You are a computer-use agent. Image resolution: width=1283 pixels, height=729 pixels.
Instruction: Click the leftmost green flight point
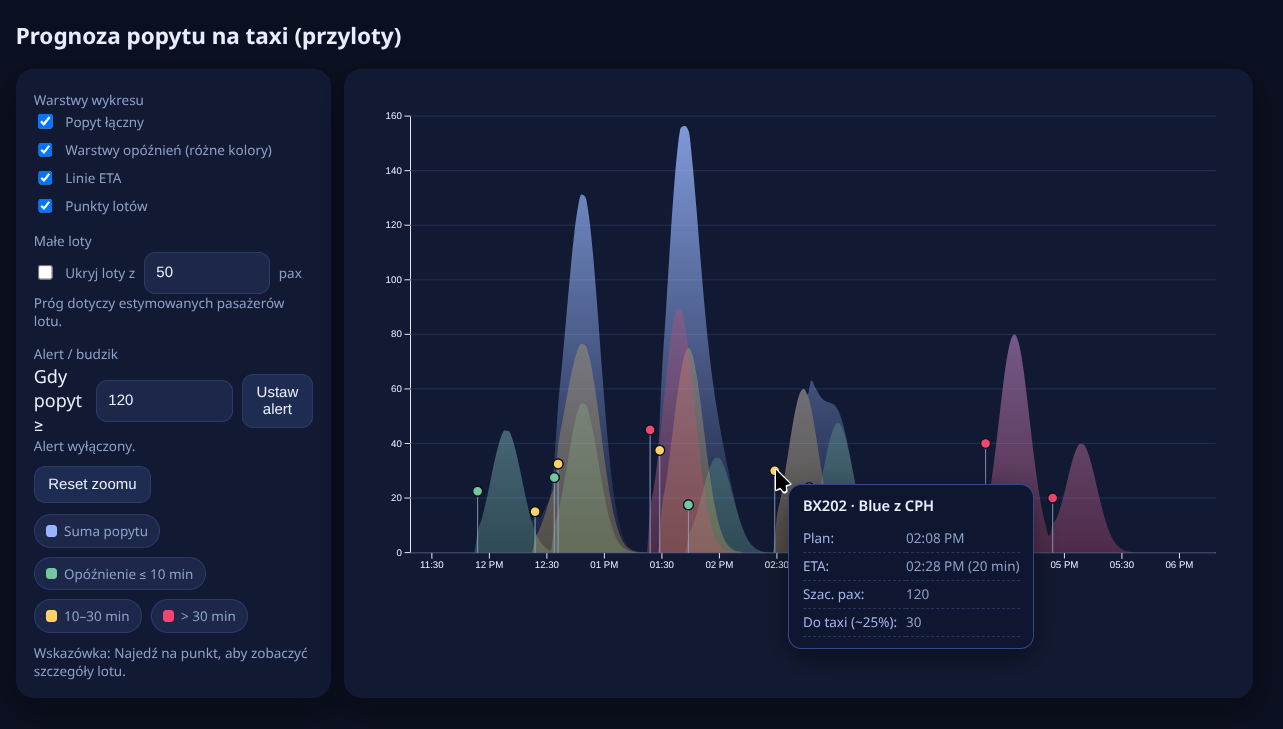(x=477, y=491)
